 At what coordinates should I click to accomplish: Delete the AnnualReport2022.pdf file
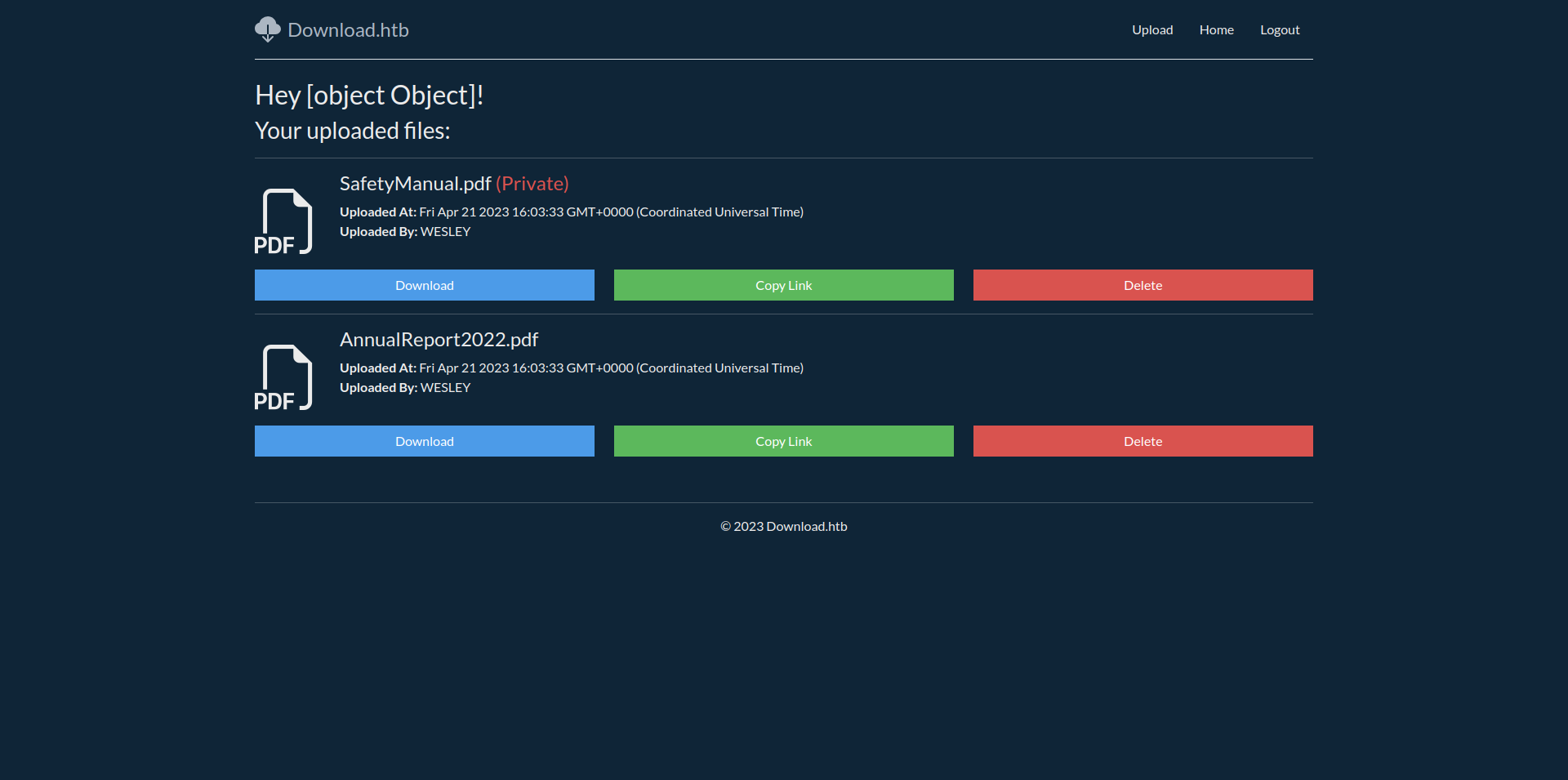point(1143,441)
